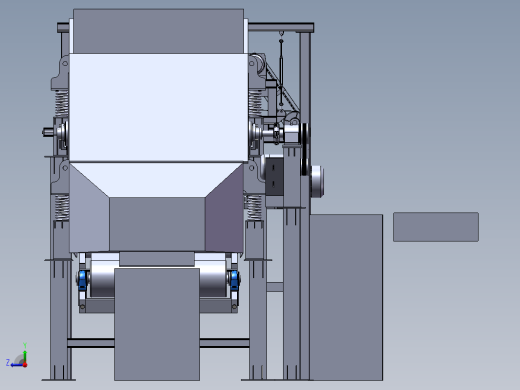Select the gray box in front of conveyor

click(x=157, y=324)
